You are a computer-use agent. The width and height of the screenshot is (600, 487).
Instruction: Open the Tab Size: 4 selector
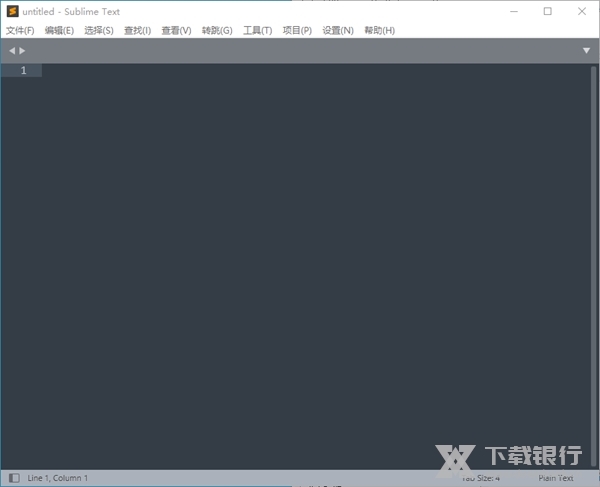(481, 478)
